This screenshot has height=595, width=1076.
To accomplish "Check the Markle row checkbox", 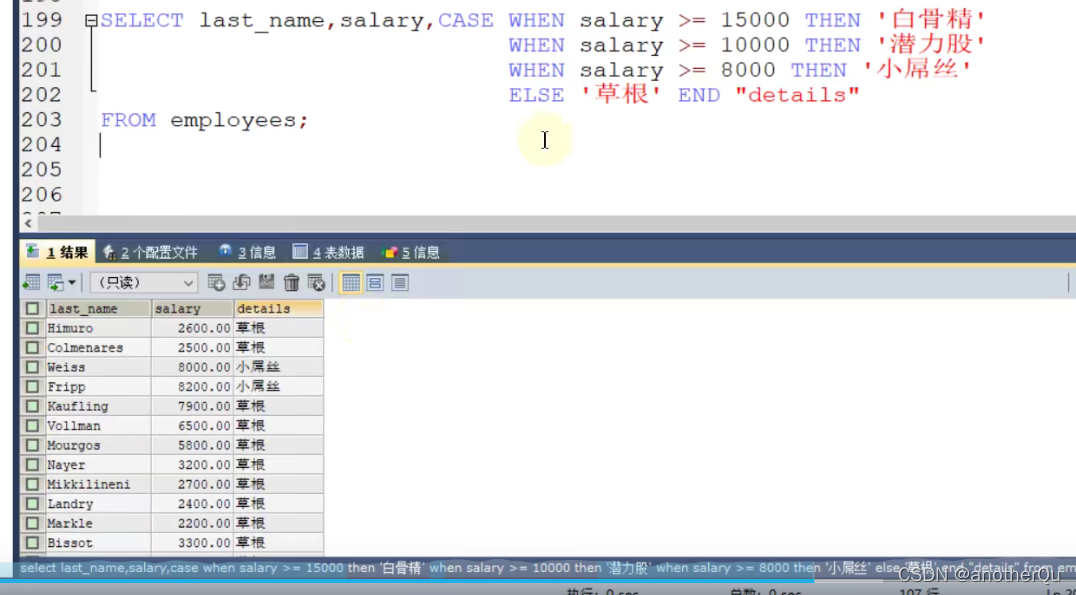I will click(32, 524).
